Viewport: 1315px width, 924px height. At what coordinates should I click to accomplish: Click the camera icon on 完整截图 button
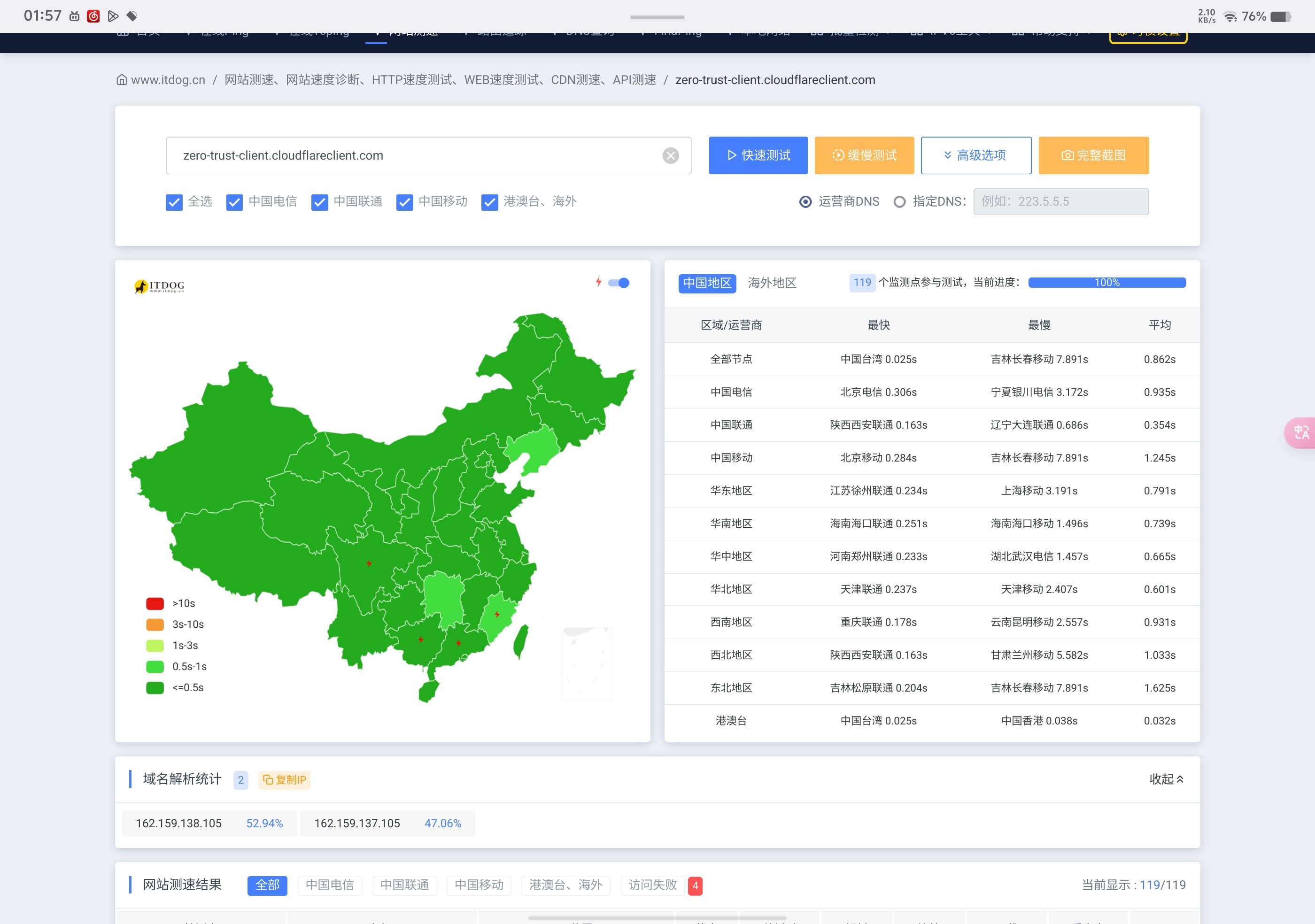[x=1067, y=155]
